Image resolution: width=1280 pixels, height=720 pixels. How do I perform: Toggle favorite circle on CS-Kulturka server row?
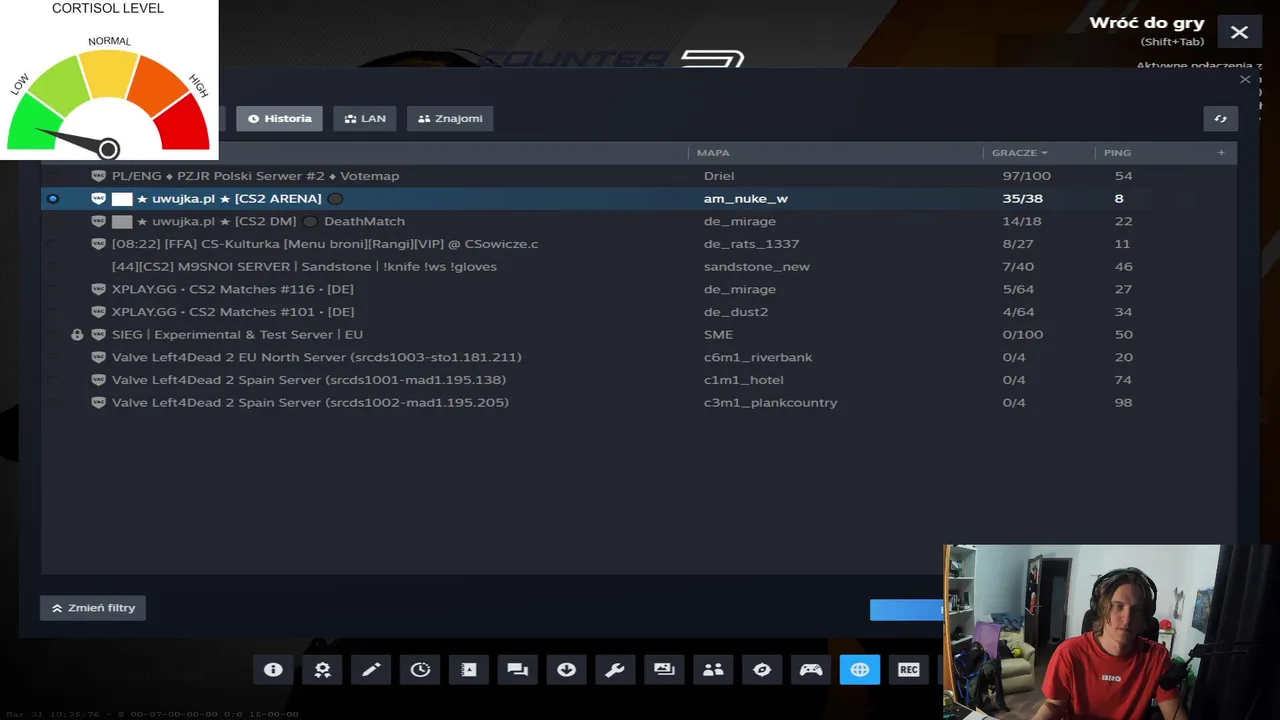tap(53, 244)
